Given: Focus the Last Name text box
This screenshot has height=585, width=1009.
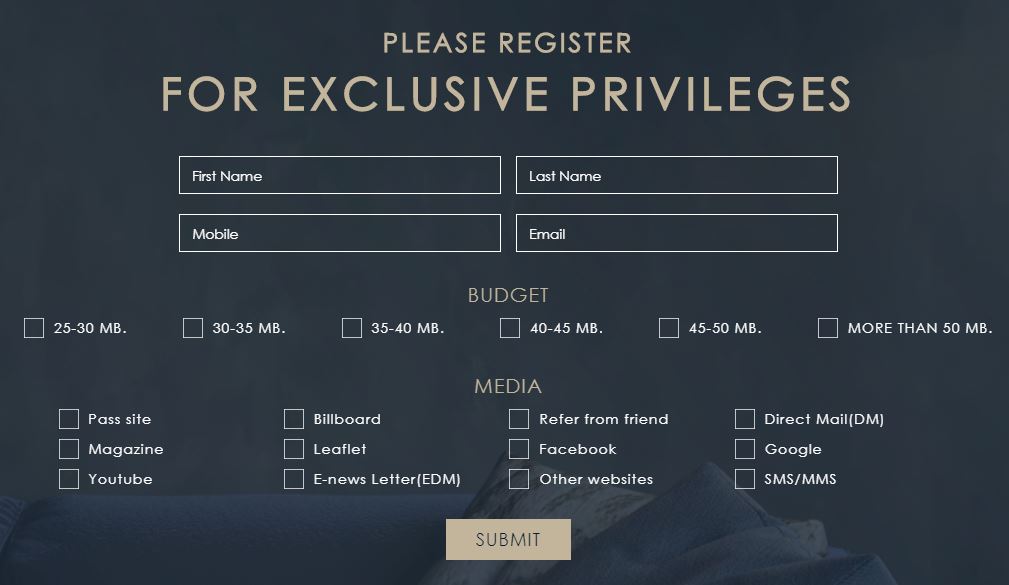Looking at the screenshot, I should coord(676,175).
